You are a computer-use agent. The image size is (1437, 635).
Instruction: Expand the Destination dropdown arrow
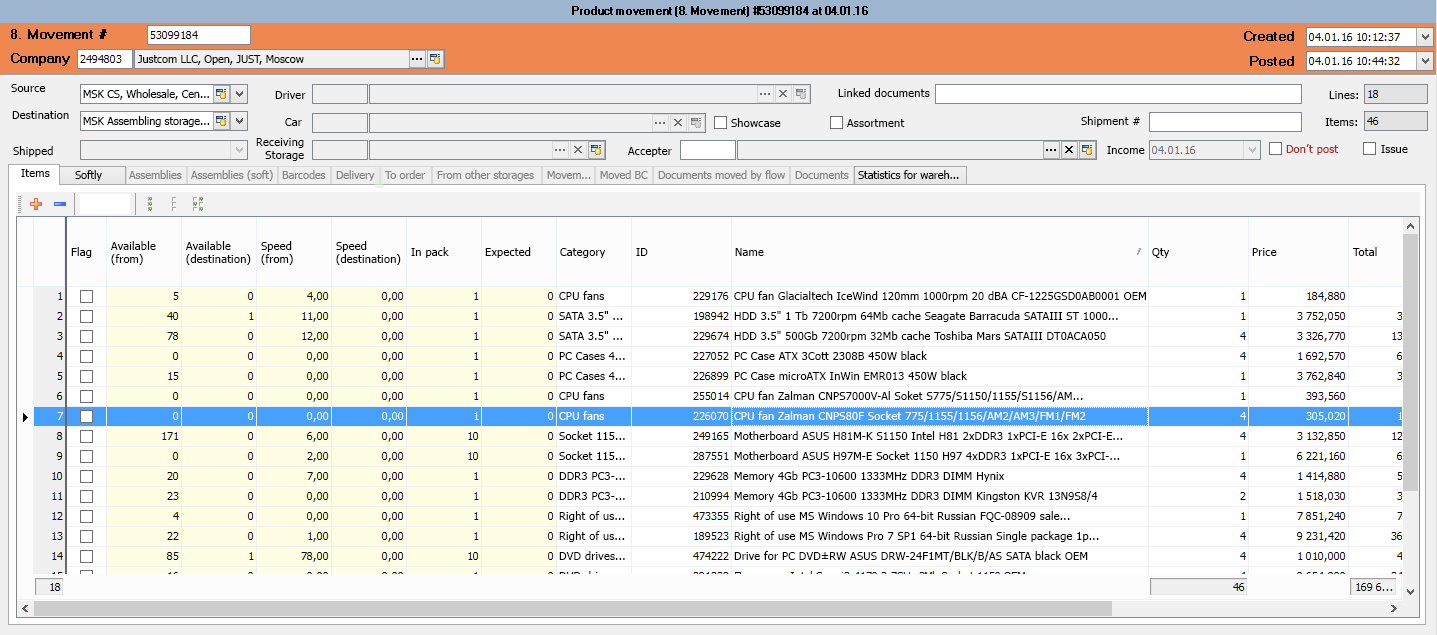click(240, 121)
